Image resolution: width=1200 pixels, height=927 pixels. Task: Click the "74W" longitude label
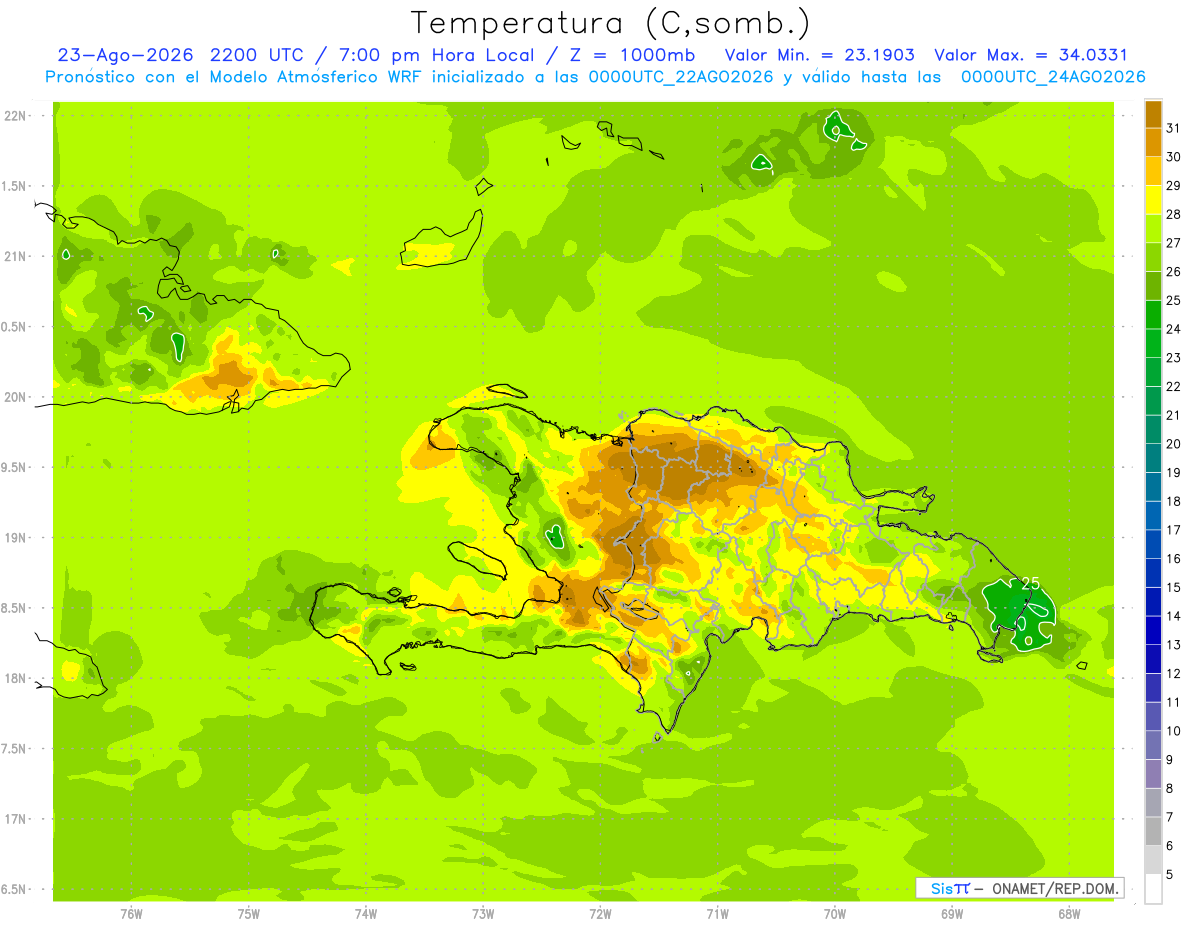(x=366, y=913)
